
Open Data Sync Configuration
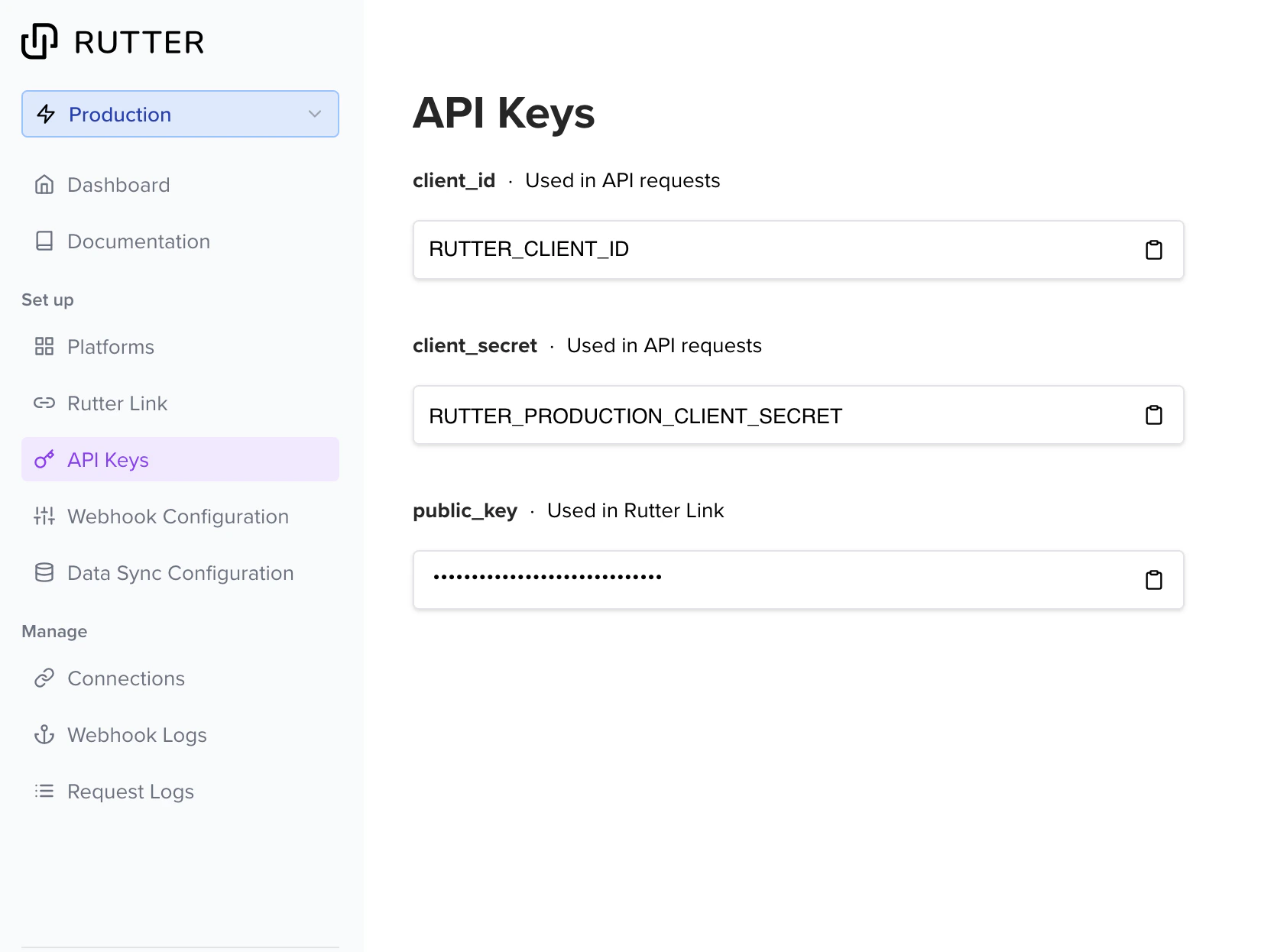click(180, 573)
